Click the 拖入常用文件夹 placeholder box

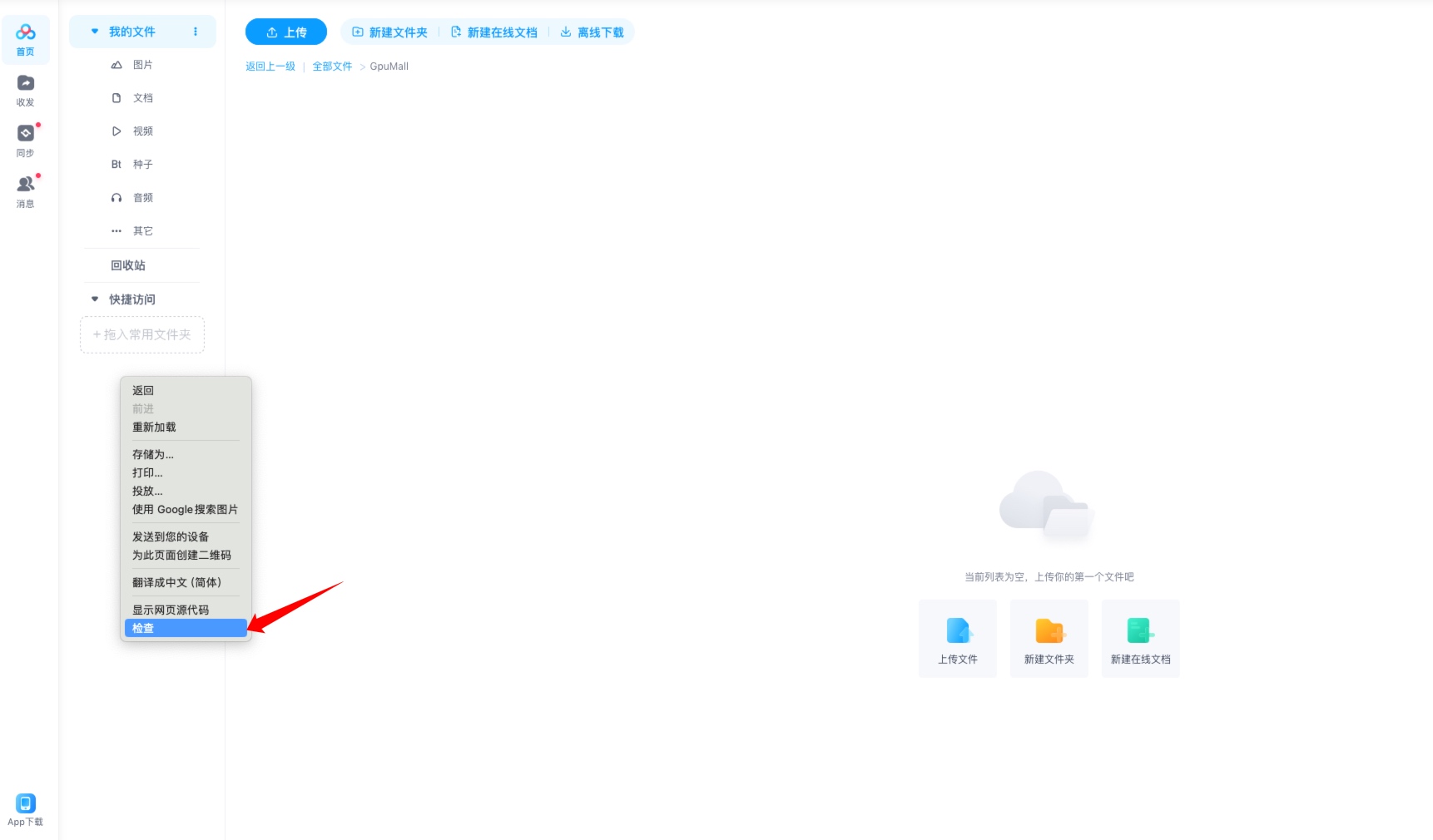pyautogui.click(x=142, y=334)
